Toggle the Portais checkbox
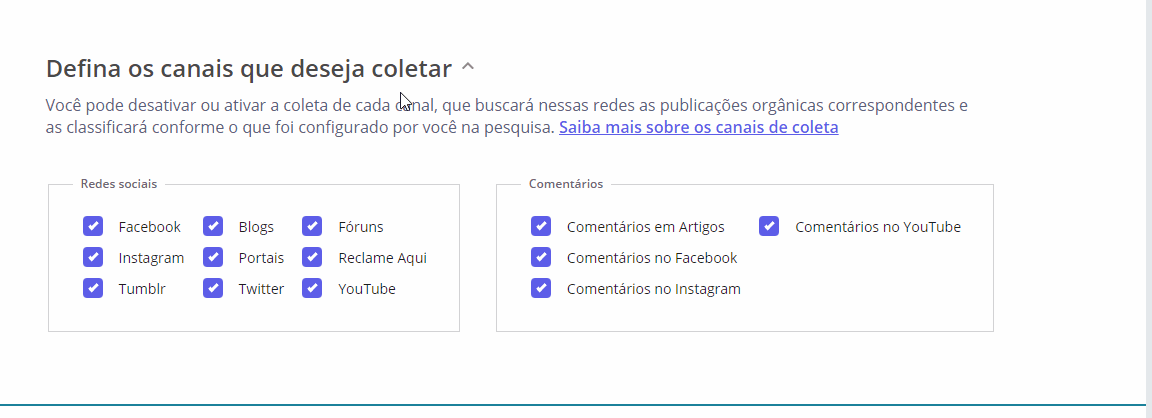 pos(213,258)
